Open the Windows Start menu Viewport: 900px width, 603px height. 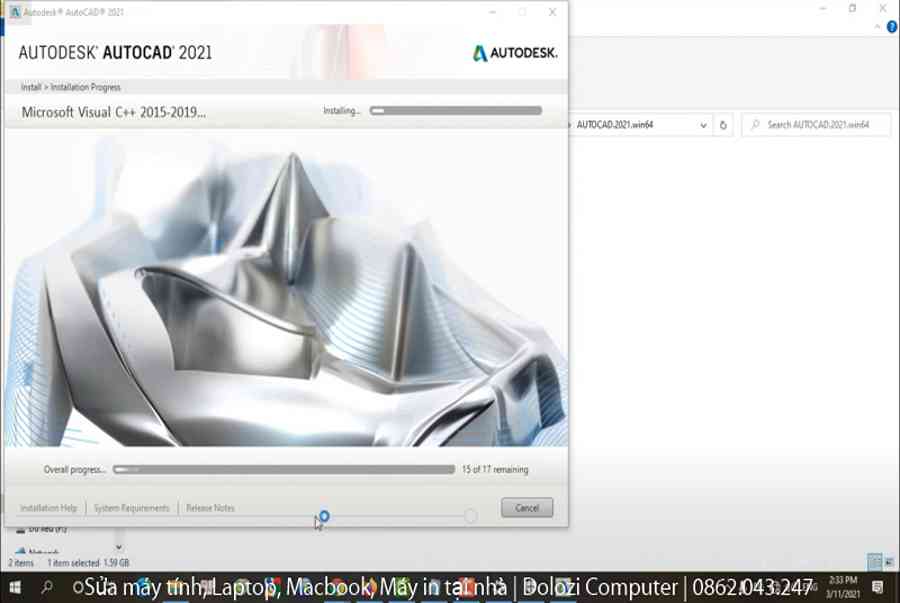tap(15, 587)
